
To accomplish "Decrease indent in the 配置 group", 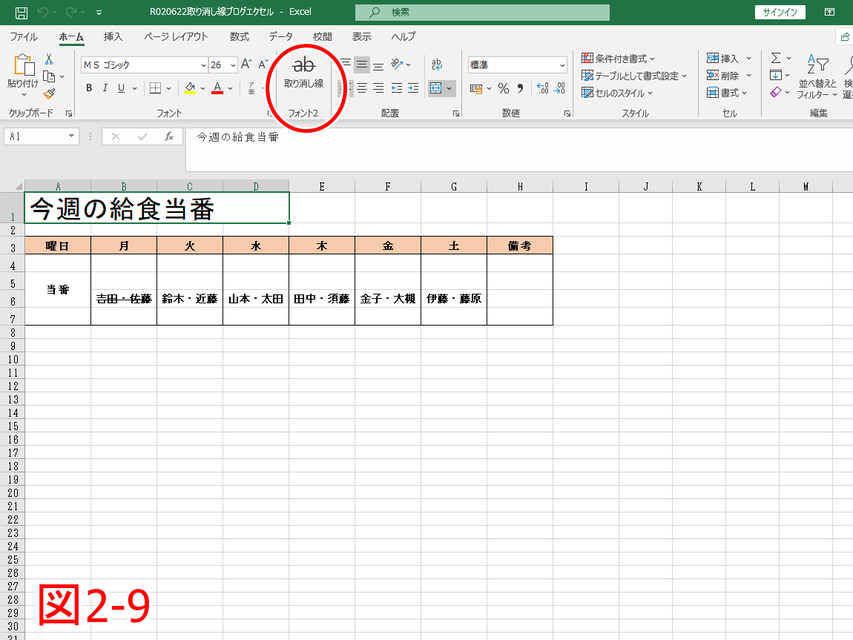I will (397, 88).
